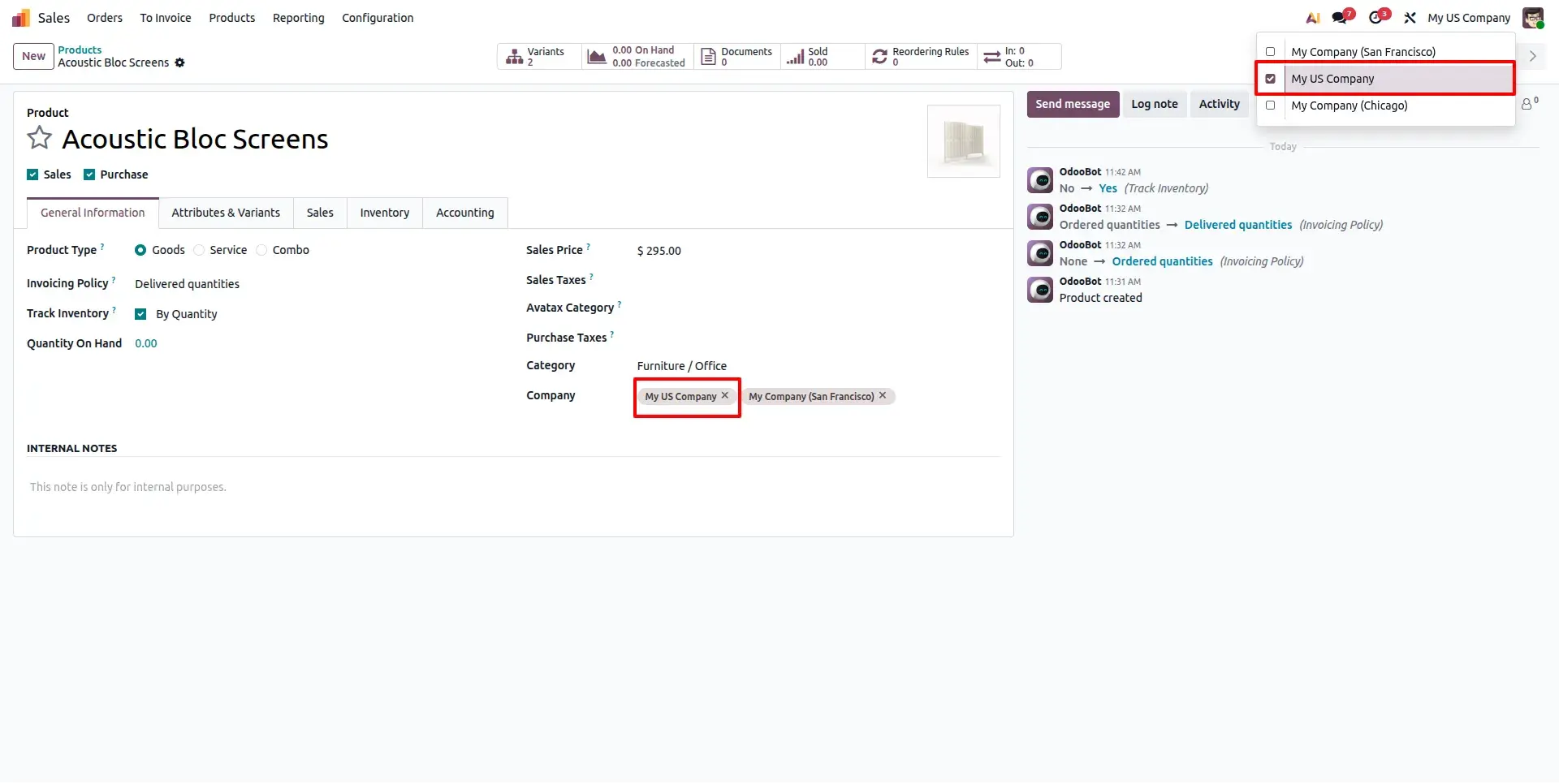Open the Documents smart button
This screenshot has height=784, width=1559.
tap(736, 56)
